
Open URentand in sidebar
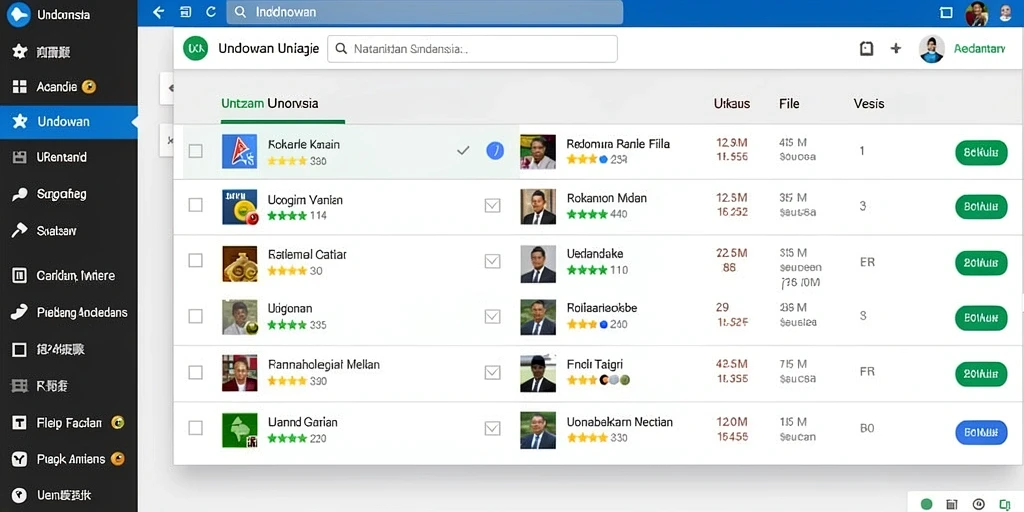click(69, 157)
